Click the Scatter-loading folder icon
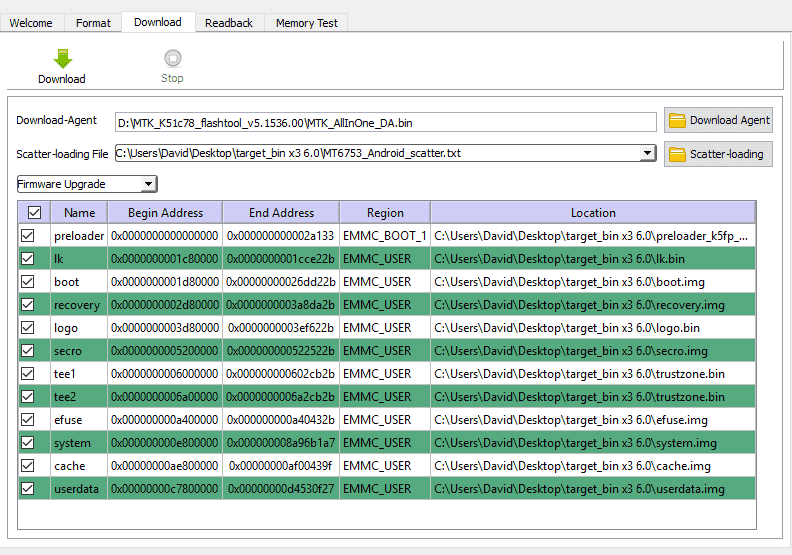Viewport: 792px width, 555px height. click(677, 155)
